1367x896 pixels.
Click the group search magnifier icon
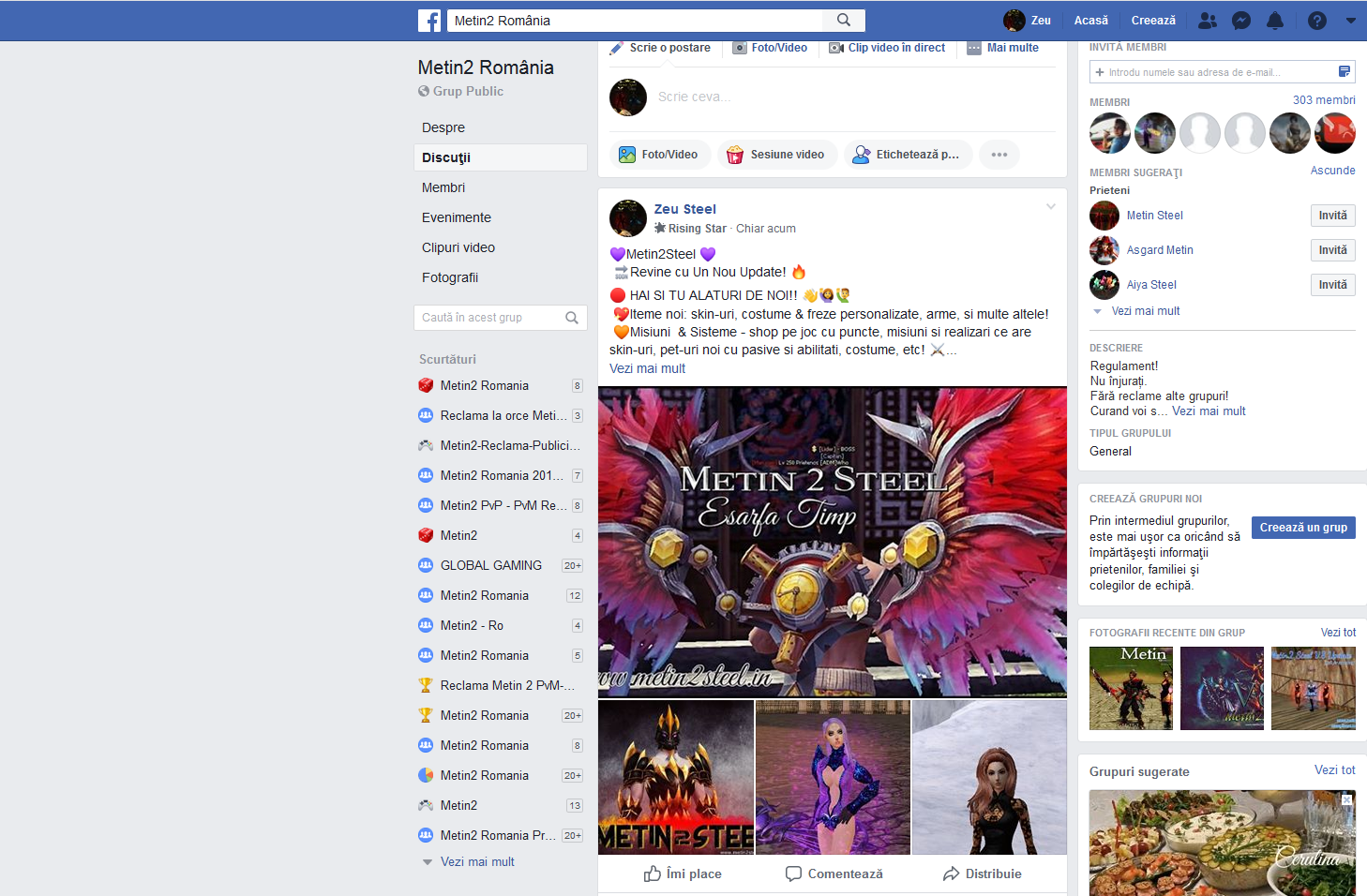(x=572, y=318)
